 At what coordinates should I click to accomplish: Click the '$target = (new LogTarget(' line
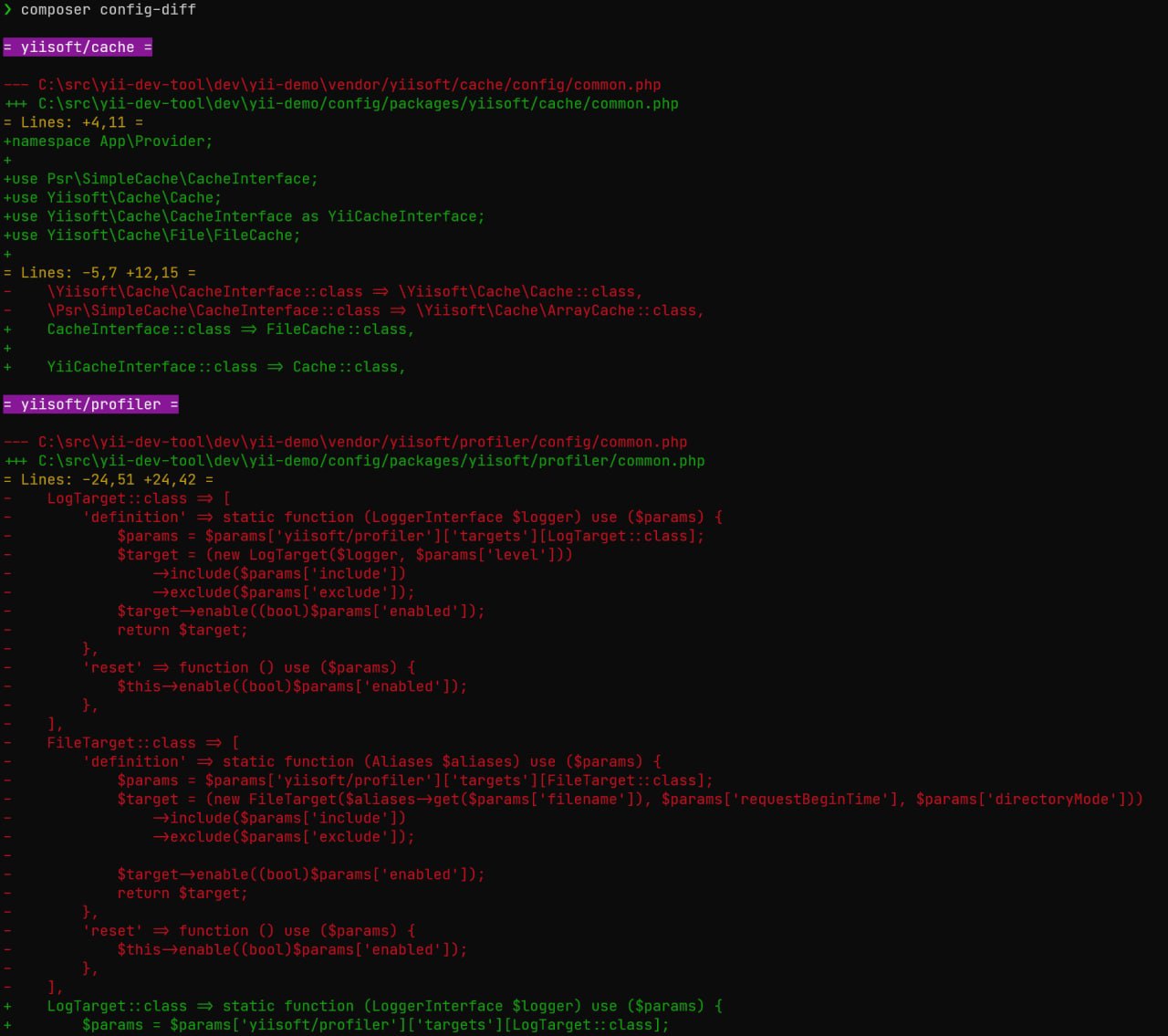click(288, 555)
